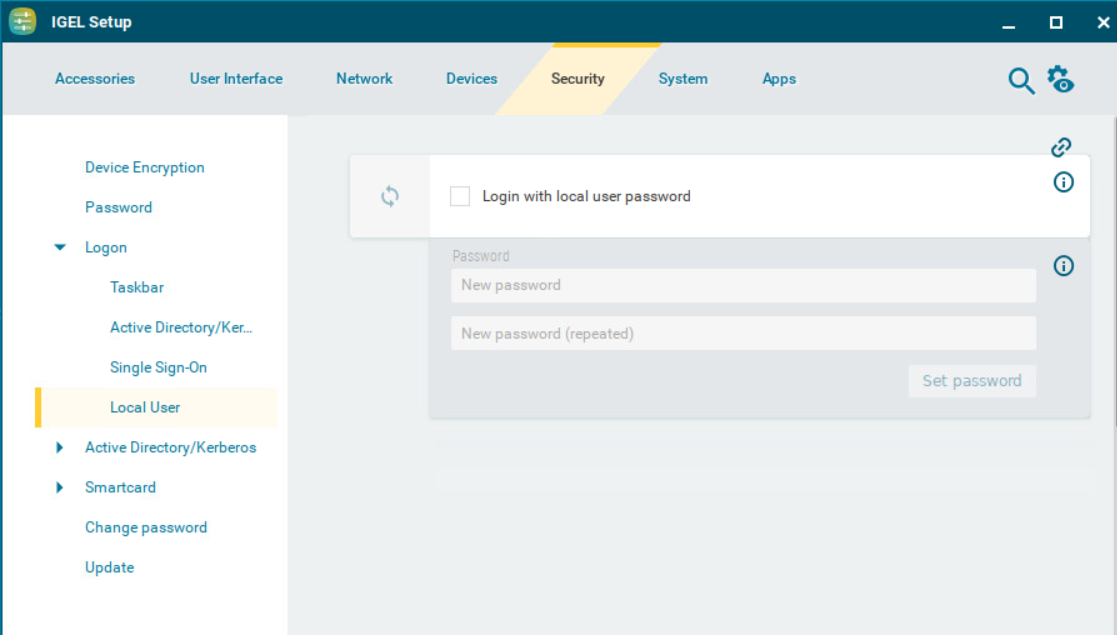Open the Apps tab

(x=779, y=78)
